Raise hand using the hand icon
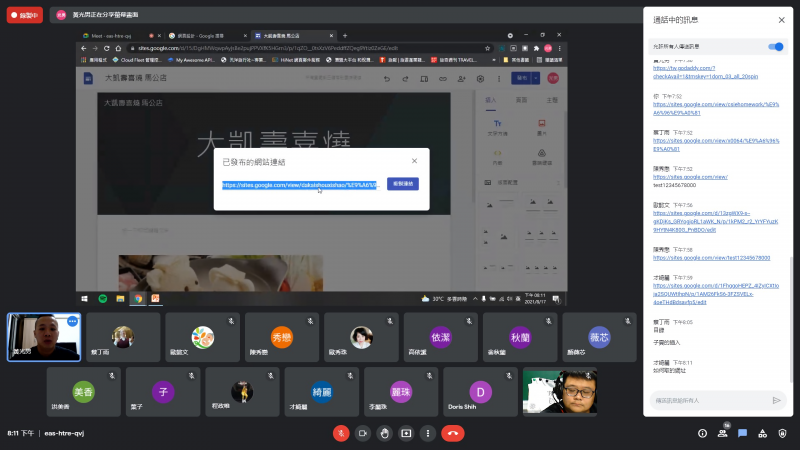This screenshot has height=450, width=800. 384,433
